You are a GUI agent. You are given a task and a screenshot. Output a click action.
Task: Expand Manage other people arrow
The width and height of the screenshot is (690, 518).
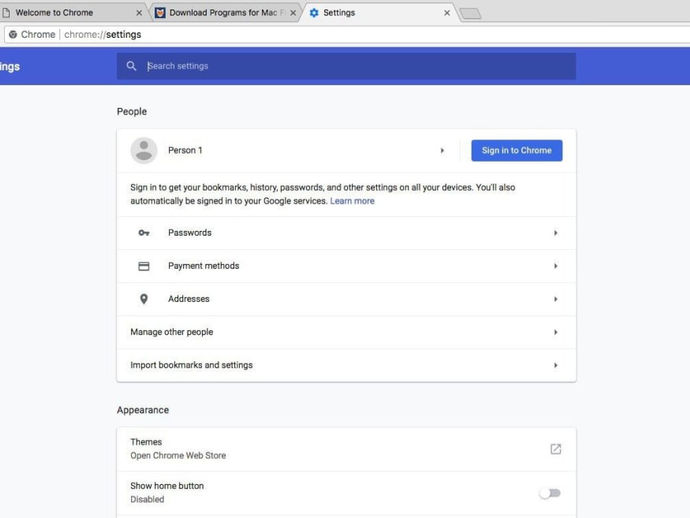click(x=555, y=332)
